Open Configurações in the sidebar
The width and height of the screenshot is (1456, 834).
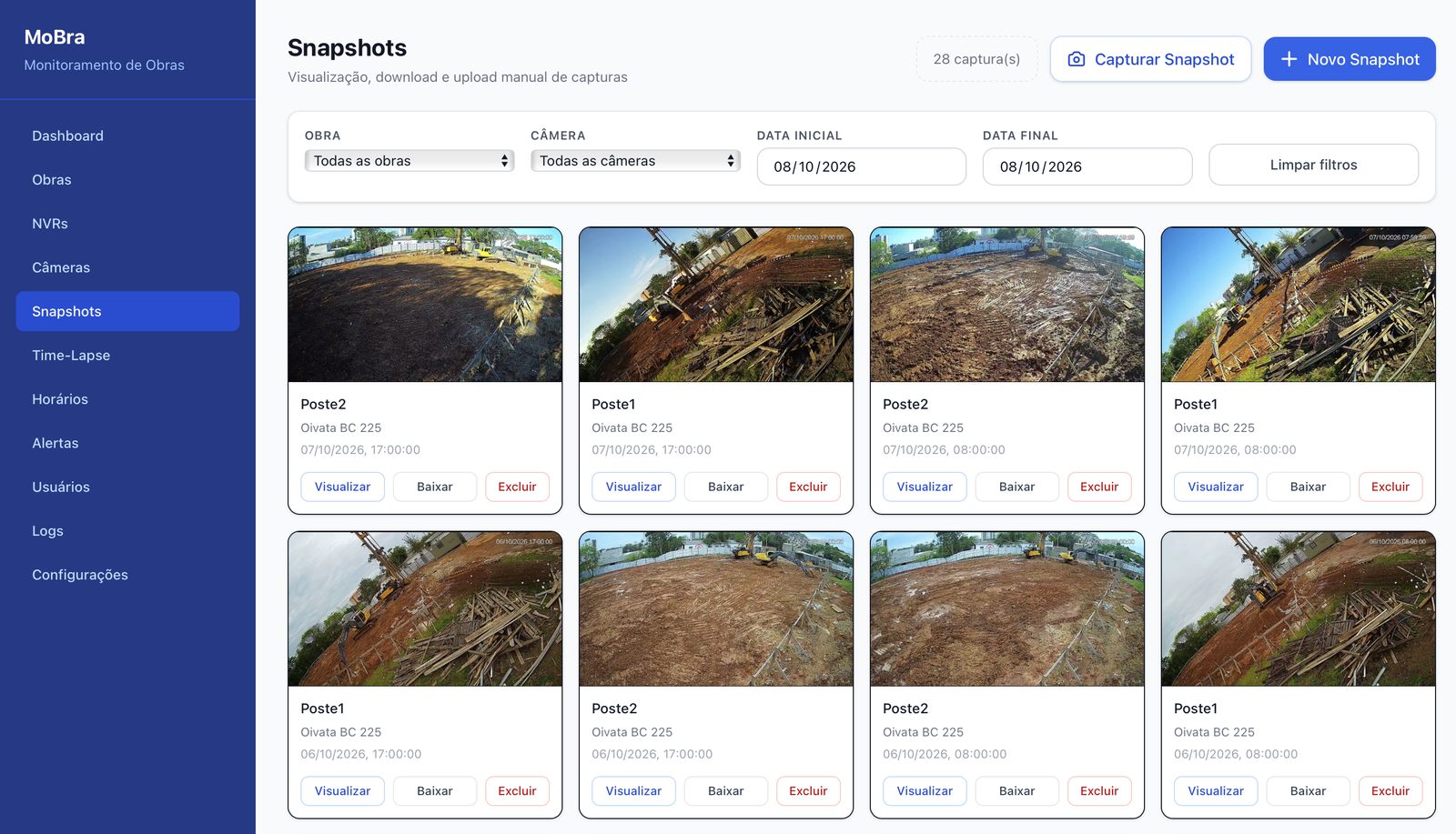[127, 575]
